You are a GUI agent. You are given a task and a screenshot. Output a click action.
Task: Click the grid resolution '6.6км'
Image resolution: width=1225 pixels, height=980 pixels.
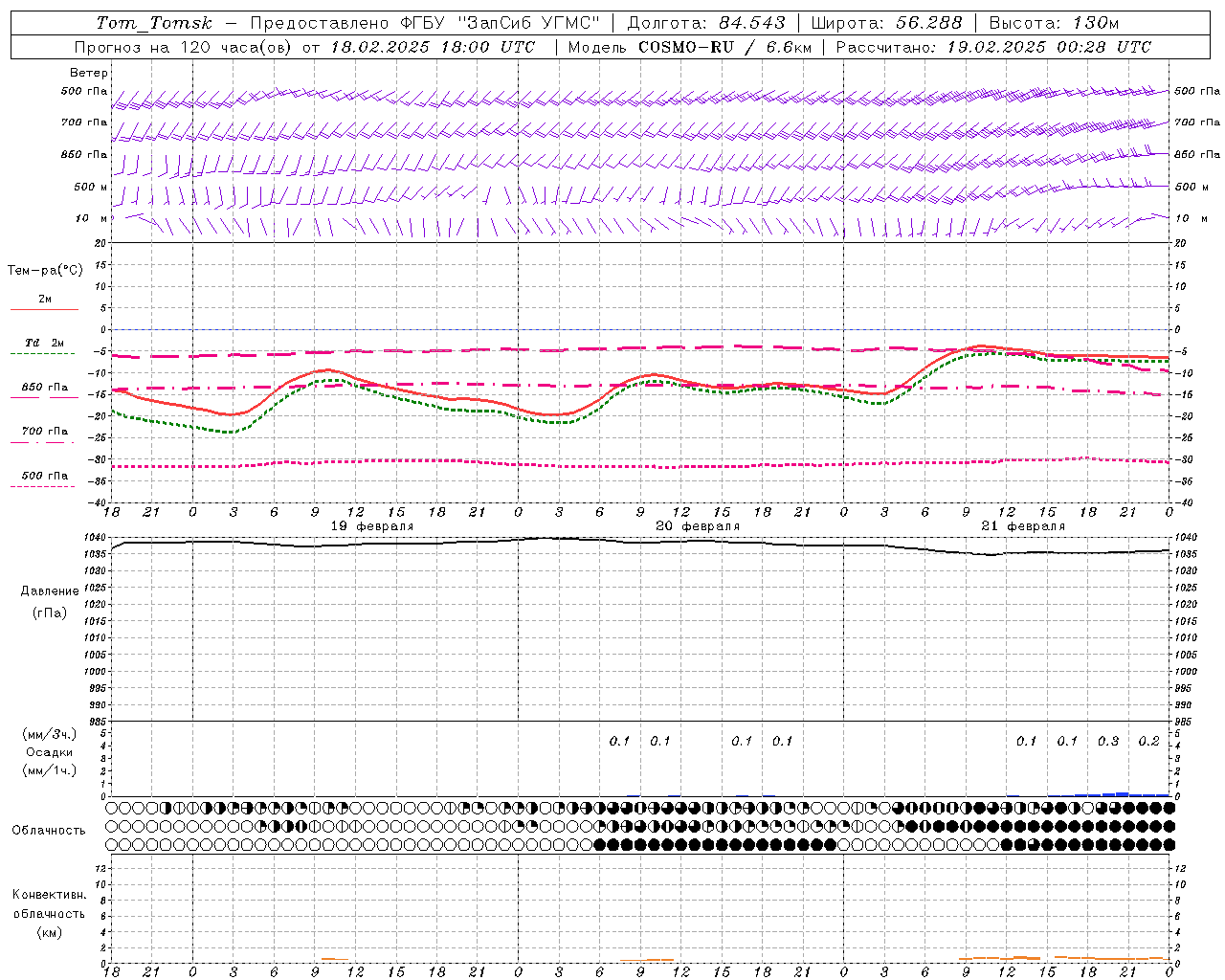tap(789, 47)
